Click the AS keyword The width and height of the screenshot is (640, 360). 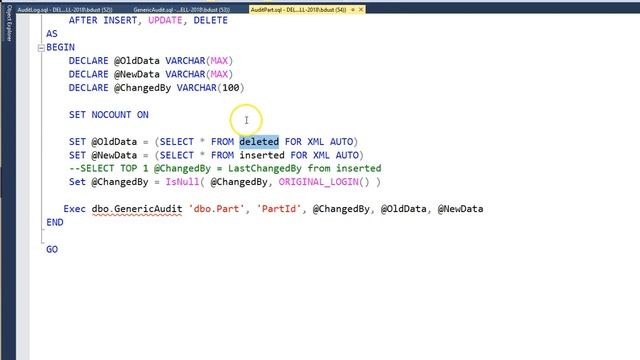tap(52, 34)
